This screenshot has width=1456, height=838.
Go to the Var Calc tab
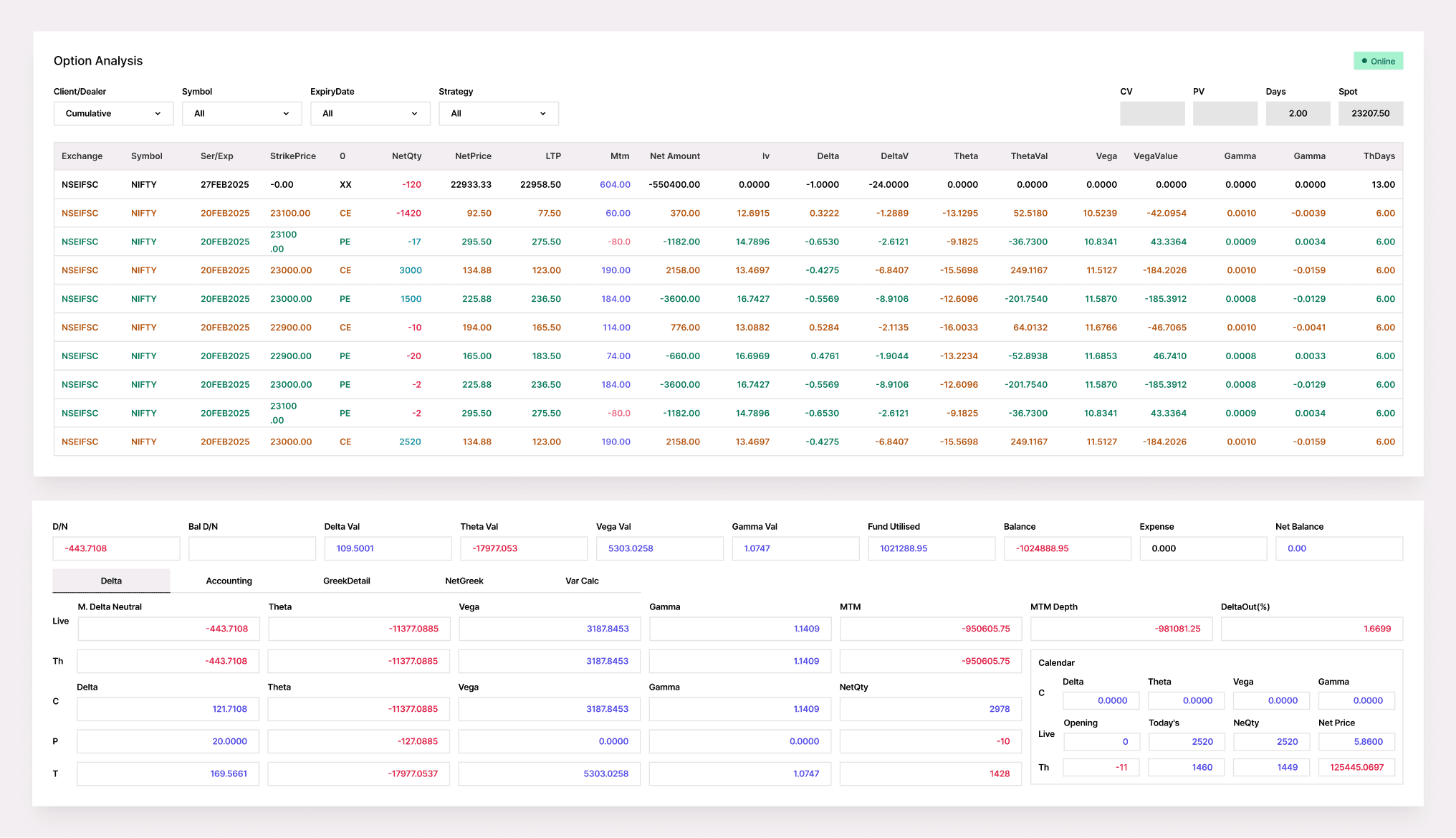(582, 581)
